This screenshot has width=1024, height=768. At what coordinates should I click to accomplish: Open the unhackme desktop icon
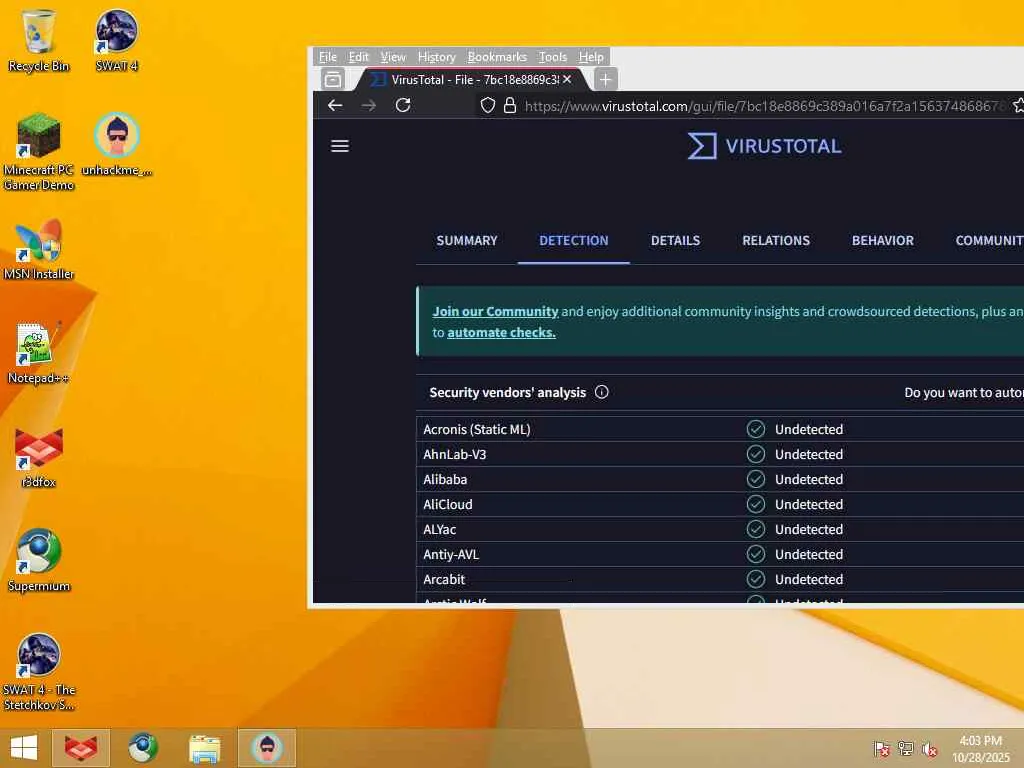click(x=117, y=144)
